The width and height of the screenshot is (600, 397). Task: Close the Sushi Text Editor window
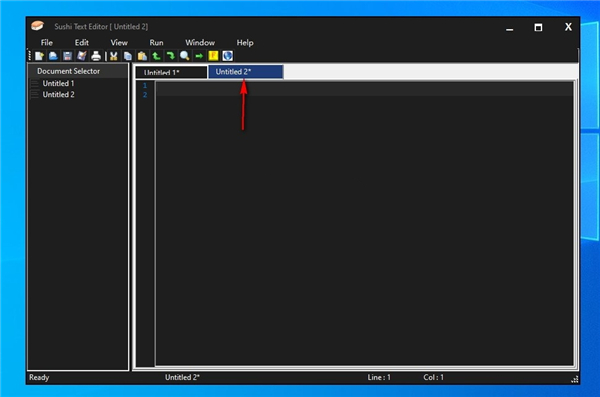(568, 27)
